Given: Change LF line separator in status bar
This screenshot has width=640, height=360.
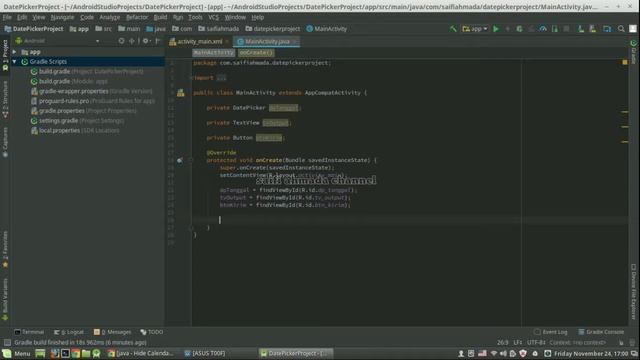Looking at the screenshot, I should tap(518, 342).
